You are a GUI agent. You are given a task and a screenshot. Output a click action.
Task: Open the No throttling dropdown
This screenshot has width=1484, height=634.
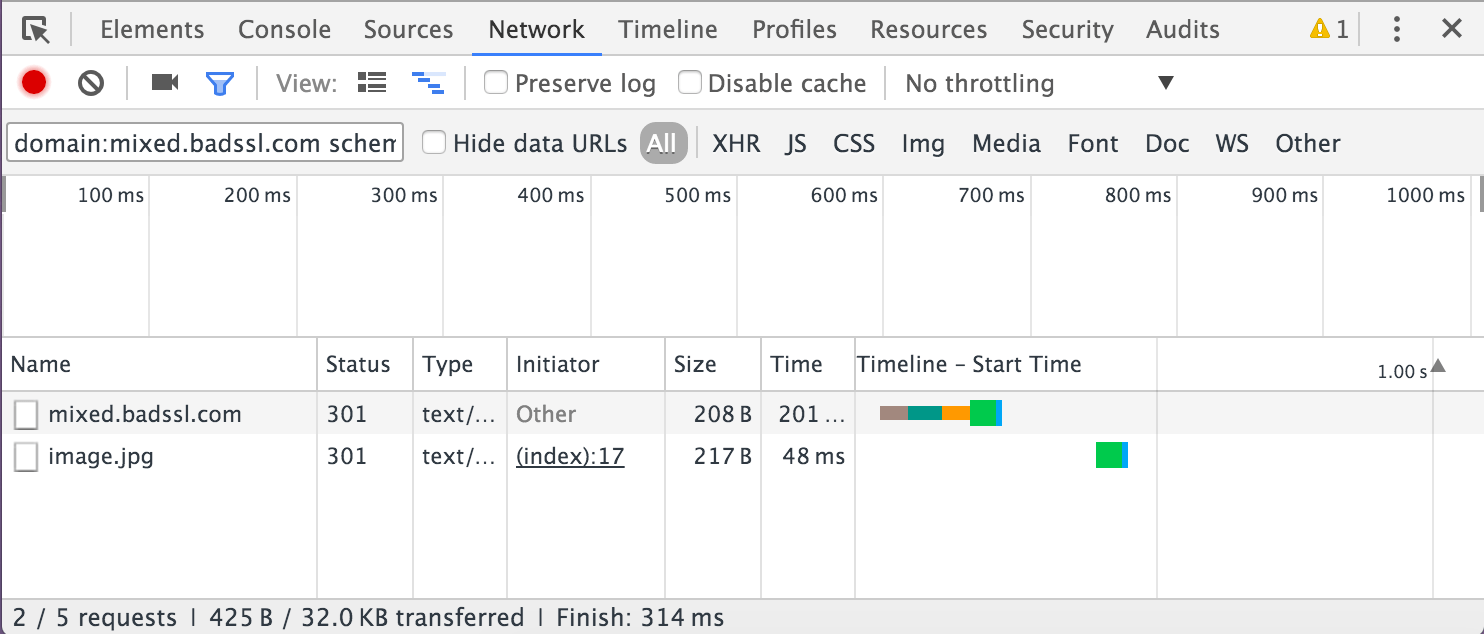tap(1038, 83)
